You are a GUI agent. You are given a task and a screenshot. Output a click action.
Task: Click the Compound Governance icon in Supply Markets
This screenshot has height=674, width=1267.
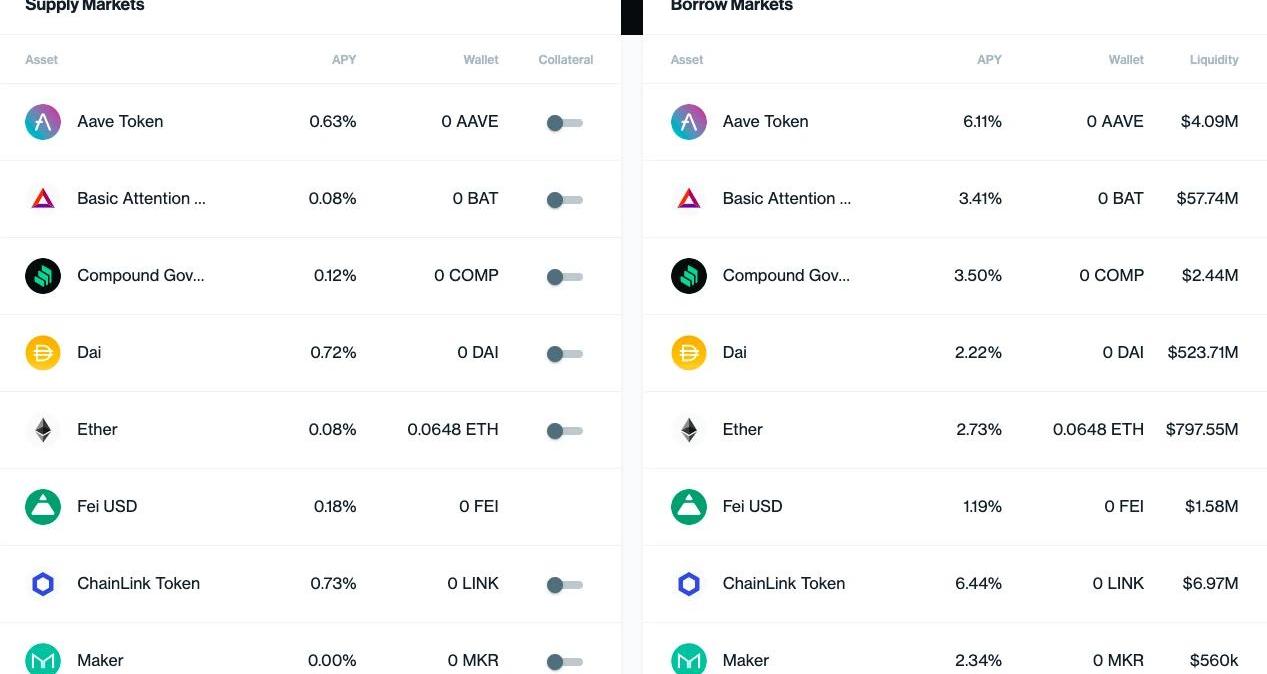pyautogui.click(x=43, y=276)
